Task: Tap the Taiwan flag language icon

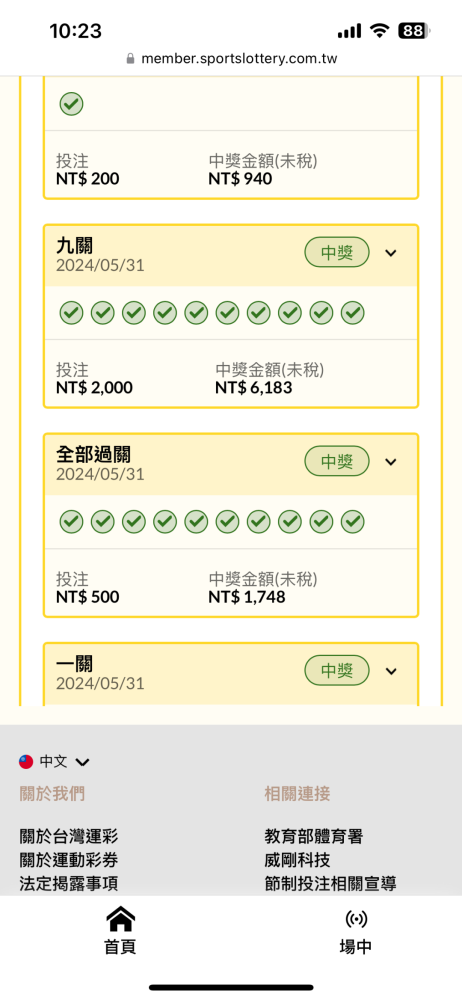Action: pyautogui.click(x=26, y=761)
